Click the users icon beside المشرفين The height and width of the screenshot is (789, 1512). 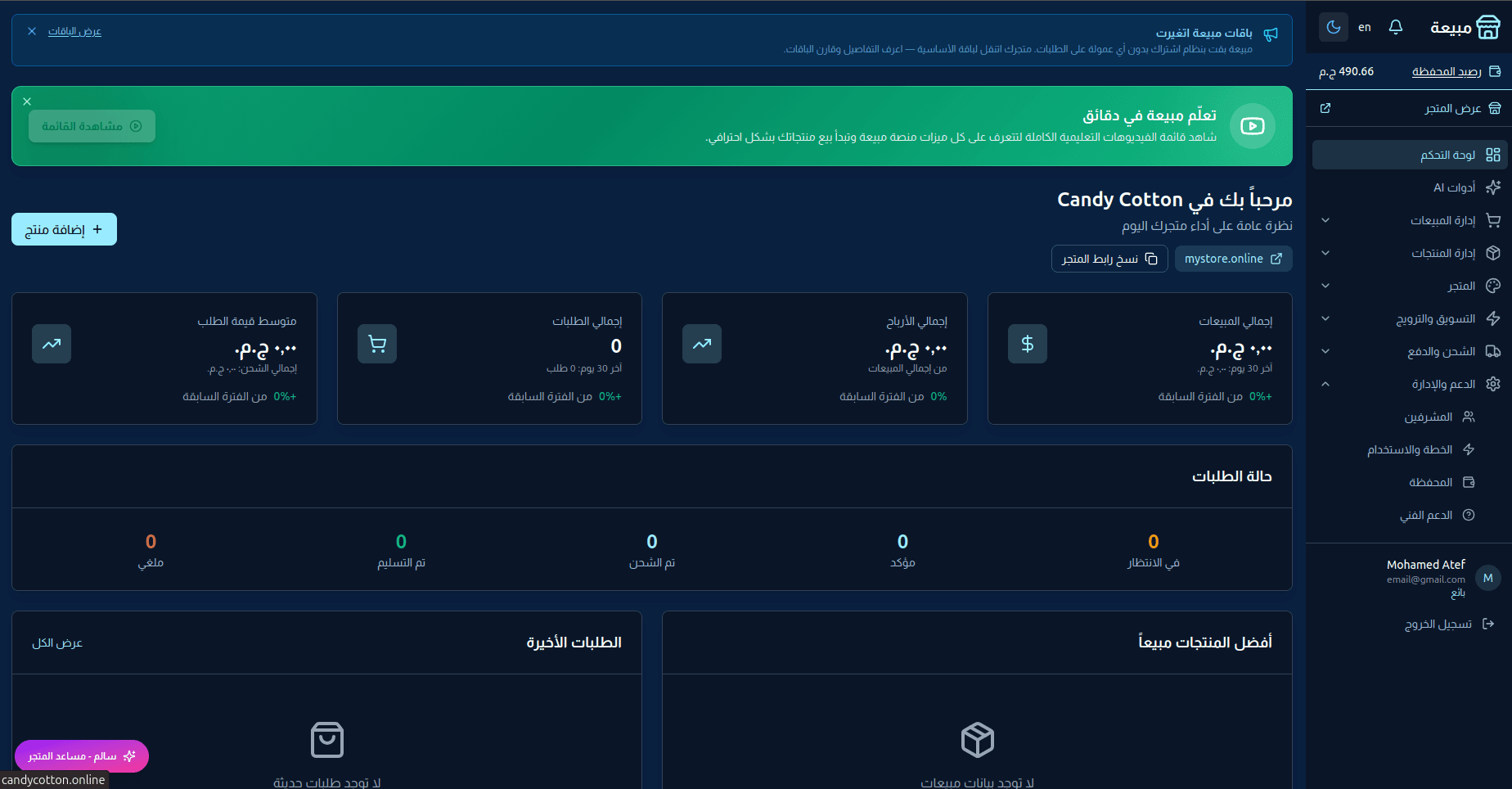point(1469,417)
